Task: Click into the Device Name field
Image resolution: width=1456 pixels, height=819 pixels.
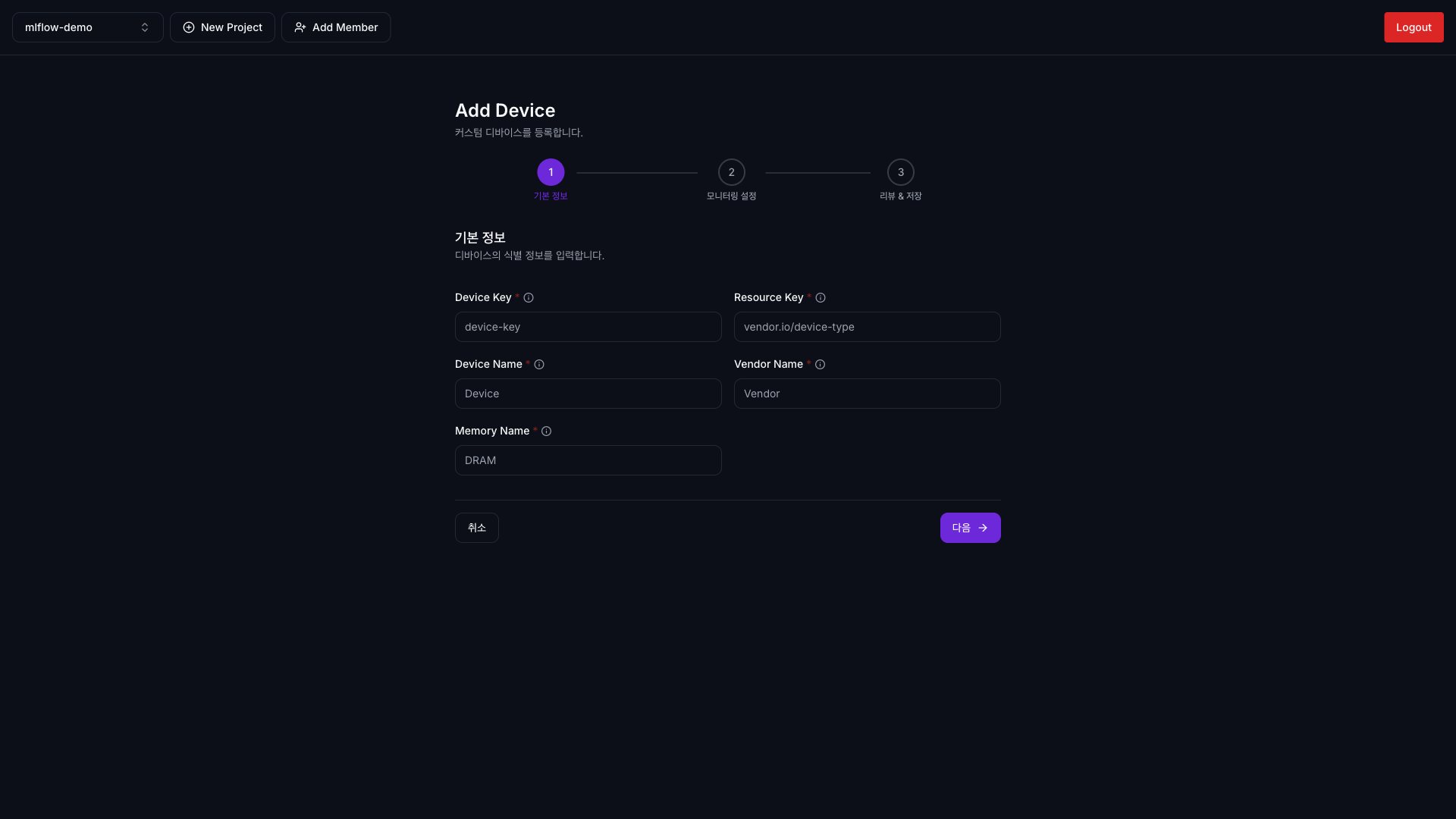Action: coord(588,394)
